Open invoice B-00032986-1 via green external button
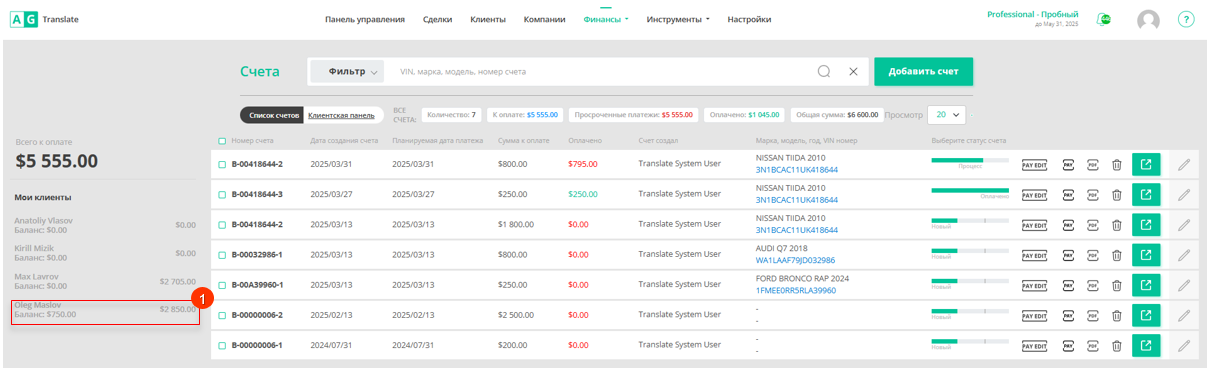Viewport: 1208px width, 368px height. click(x=1146, y=254)
